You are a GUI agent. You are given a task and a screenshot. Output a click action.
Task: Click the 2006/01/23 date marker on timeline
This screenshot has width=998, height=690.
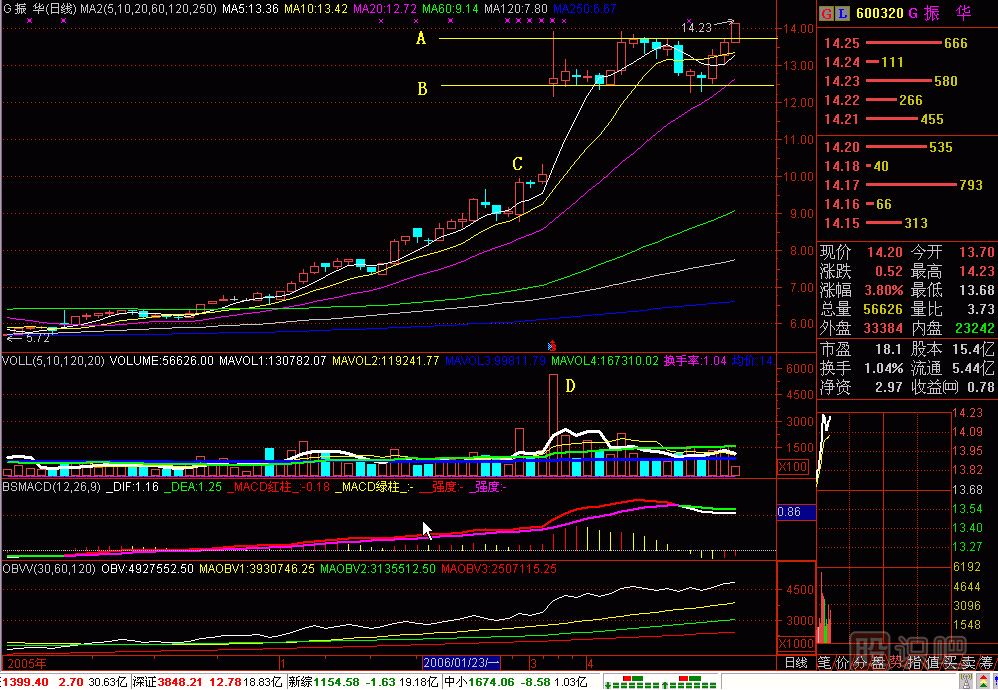coord(462,662)
